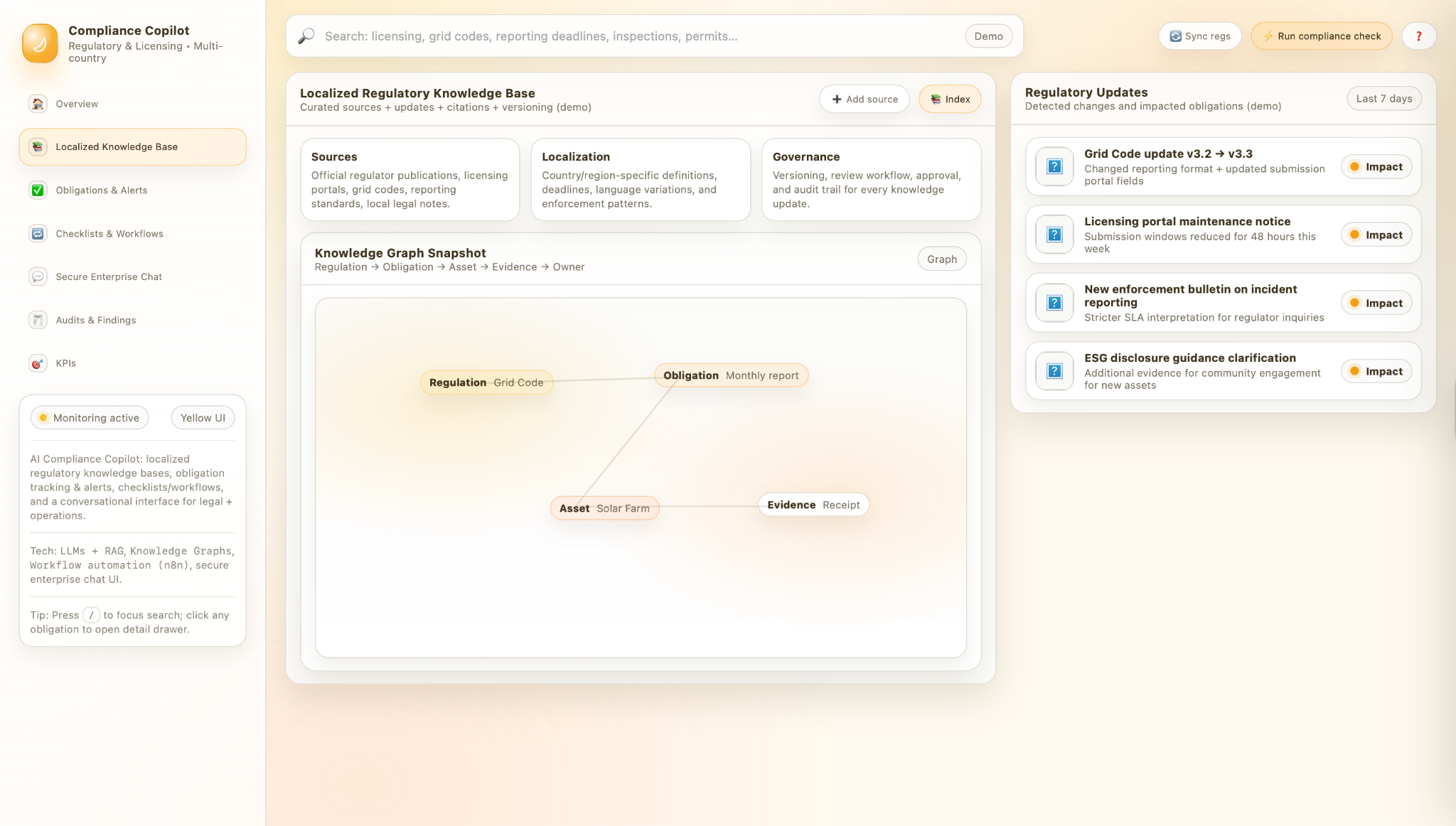Screen dimensions: 1456x826
Task: Select Localized Knowledge Base in sidebar
Action: coord(132,147)
